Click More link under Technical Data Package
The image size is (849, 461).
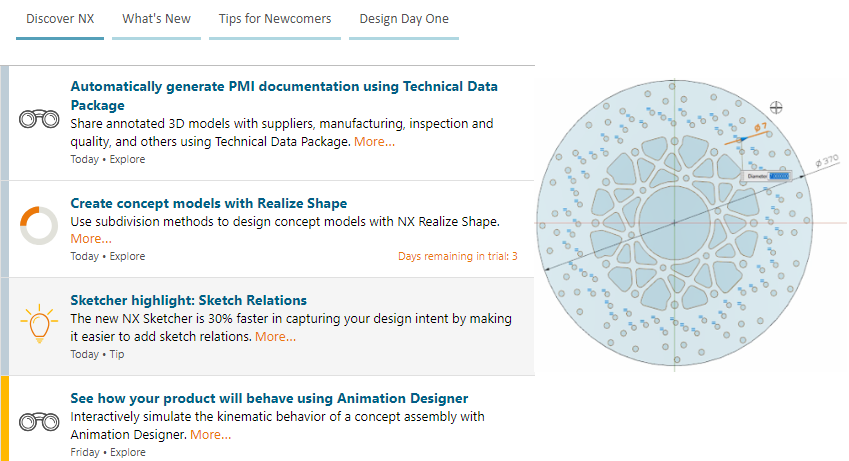tap(375, 141)
